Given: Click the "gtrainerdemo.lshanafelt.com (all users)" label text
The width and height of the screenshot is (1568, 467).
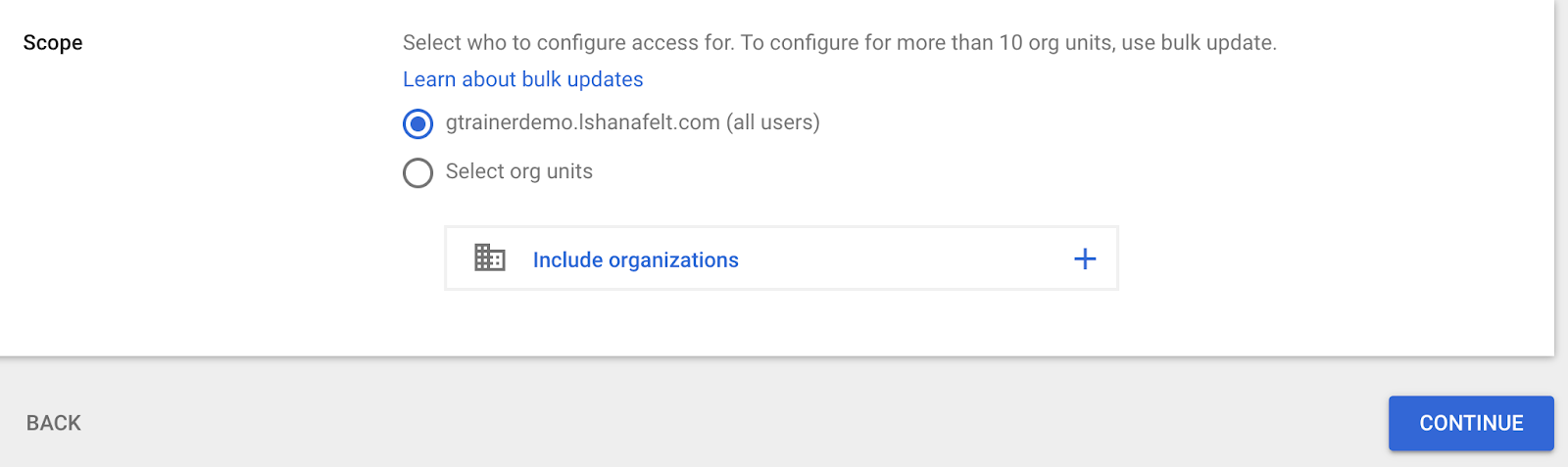Looking at the screenshot, I should coord(582,122).
